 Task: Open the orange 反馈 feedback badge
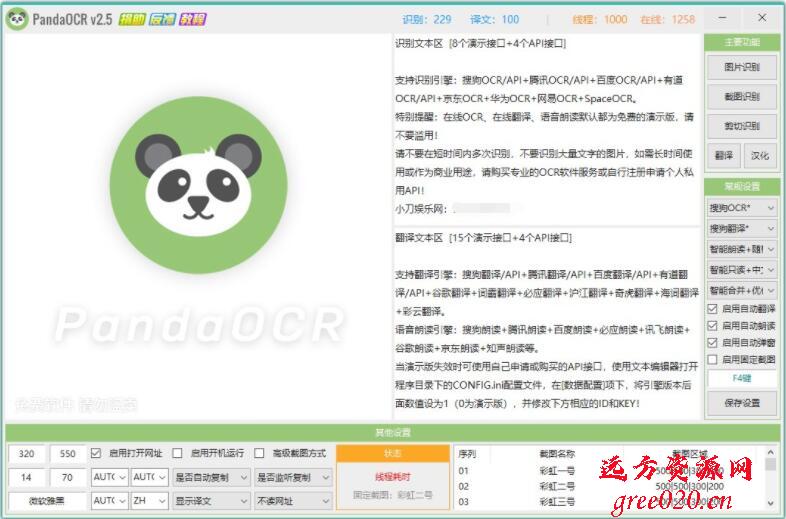tap(162, 18)
